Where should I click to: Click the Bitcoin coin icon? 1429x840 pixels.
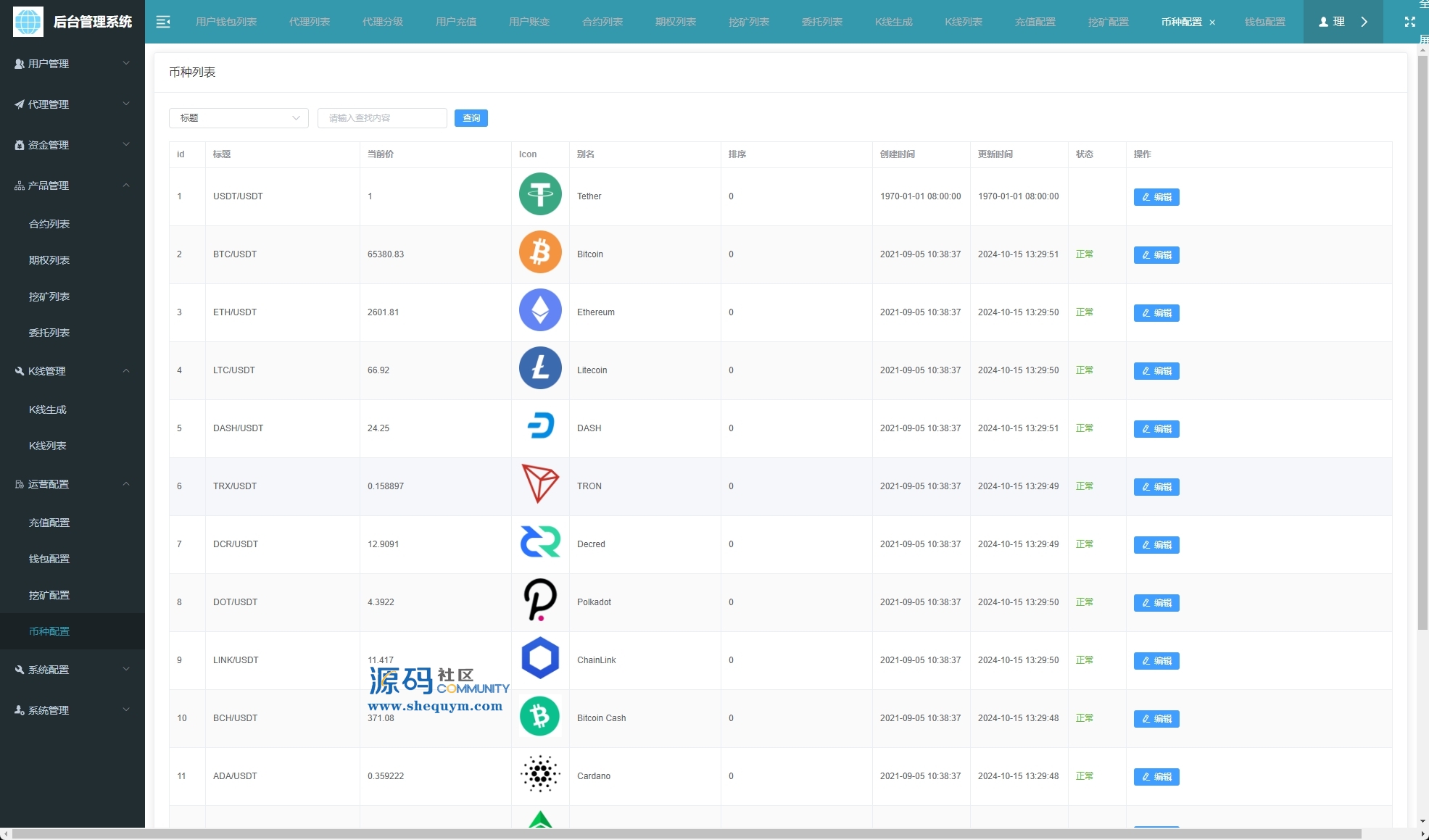coord(540,252)
